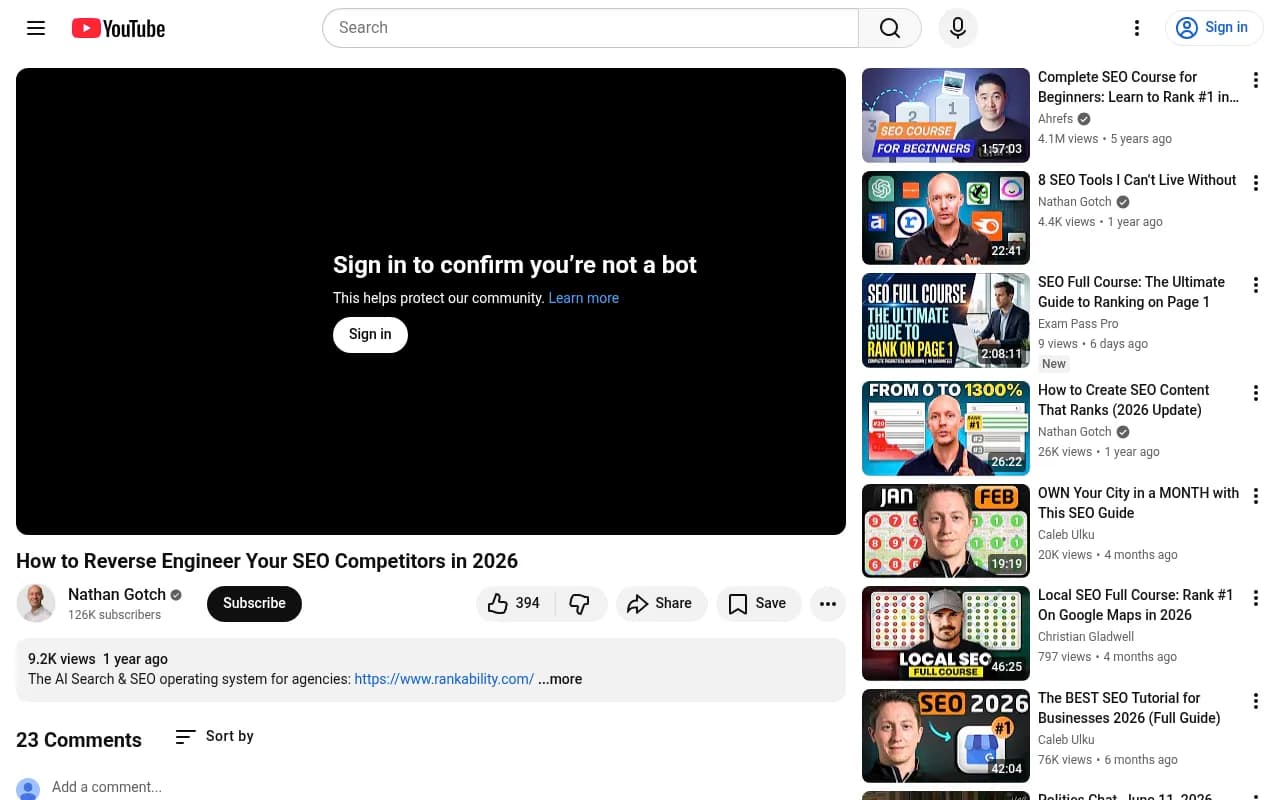
Task: Sign in from the top-right button
Action: 1214,28
